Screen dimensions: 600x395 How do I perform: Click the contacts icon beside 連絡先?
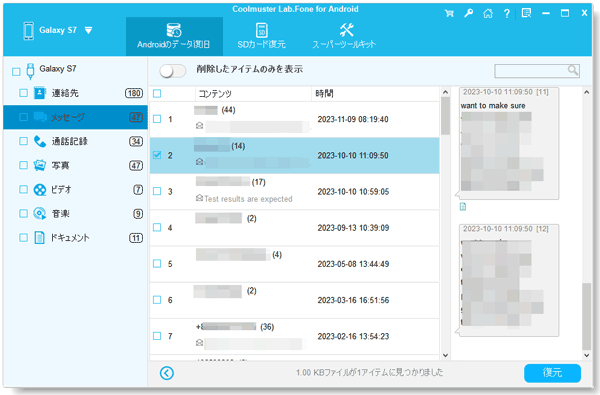pyautogui.click(x=39, y=93)
